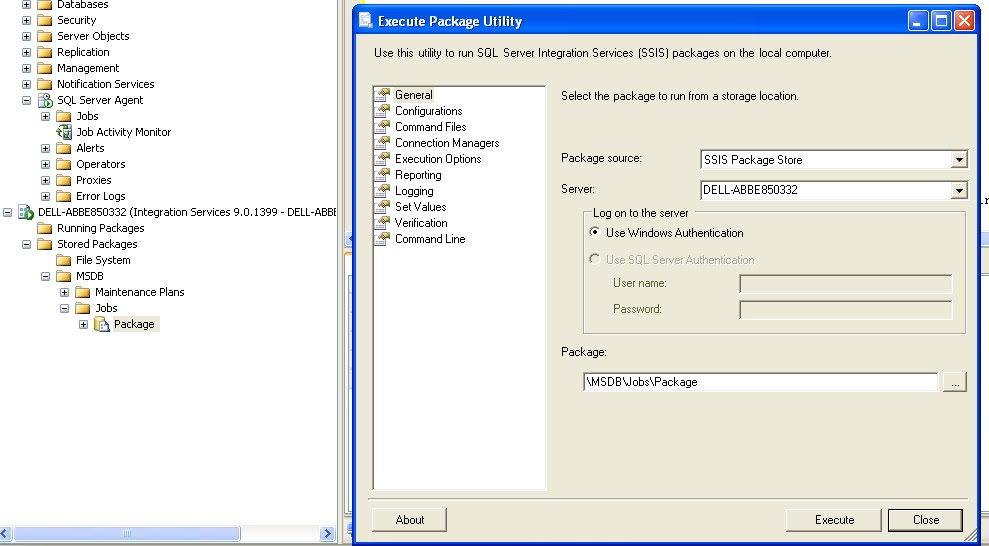This screenshot has width=989, height=546.
Task: Click the Security folder icon
Action: (x=44, y=20)
